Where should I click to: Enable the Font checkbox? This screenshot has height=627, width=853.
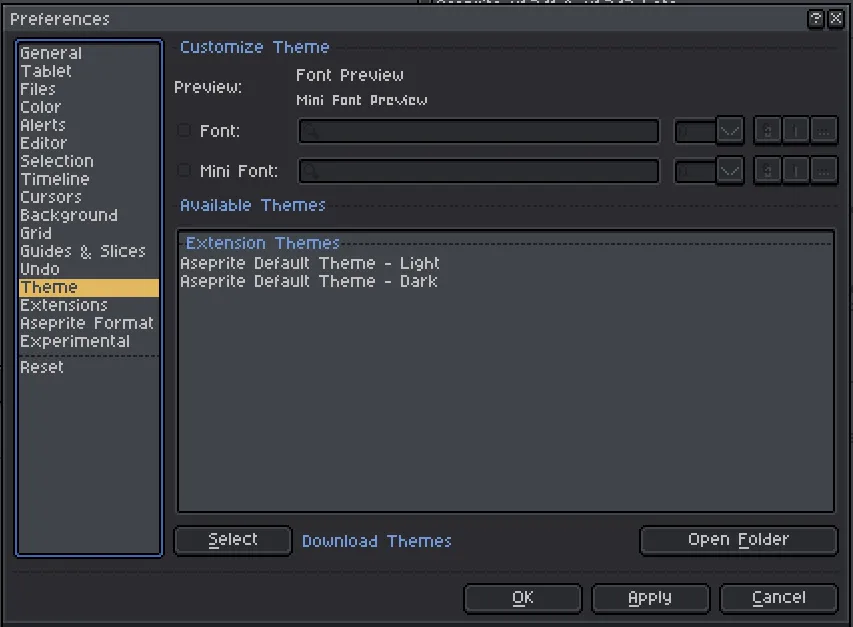tap(184, 131)
